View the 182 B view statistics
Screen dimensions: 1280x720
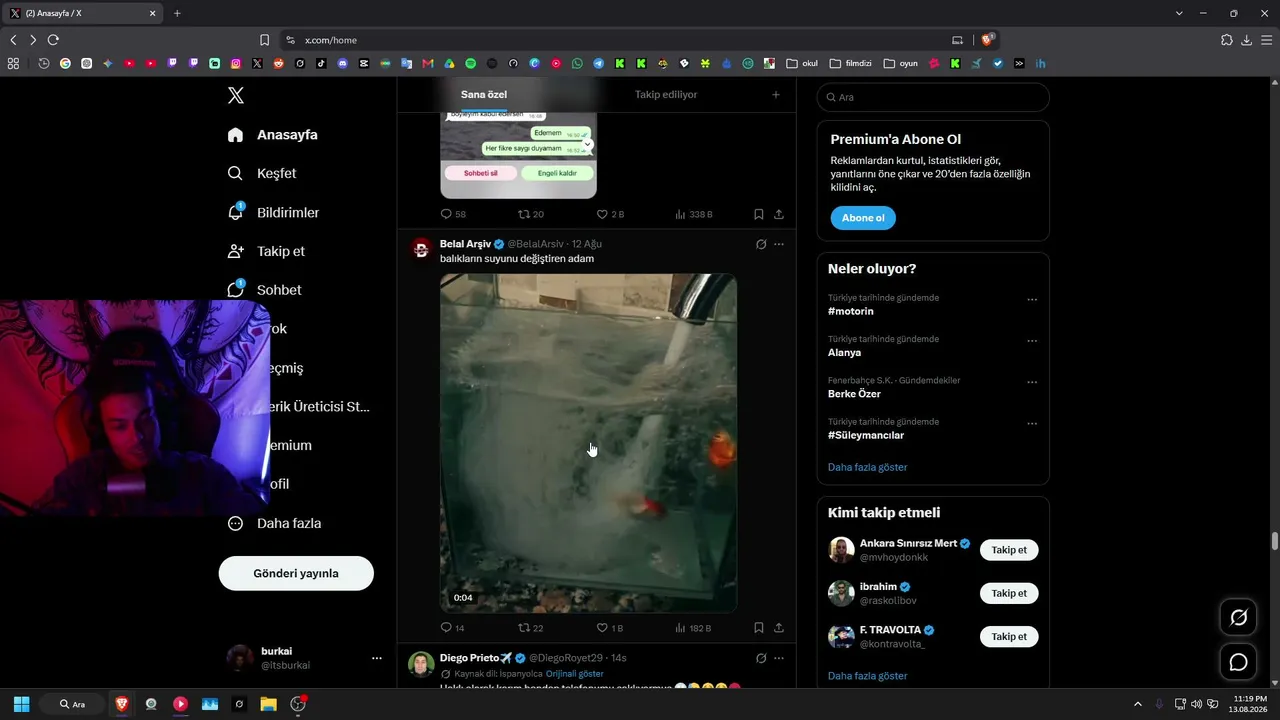pos(694,628)
